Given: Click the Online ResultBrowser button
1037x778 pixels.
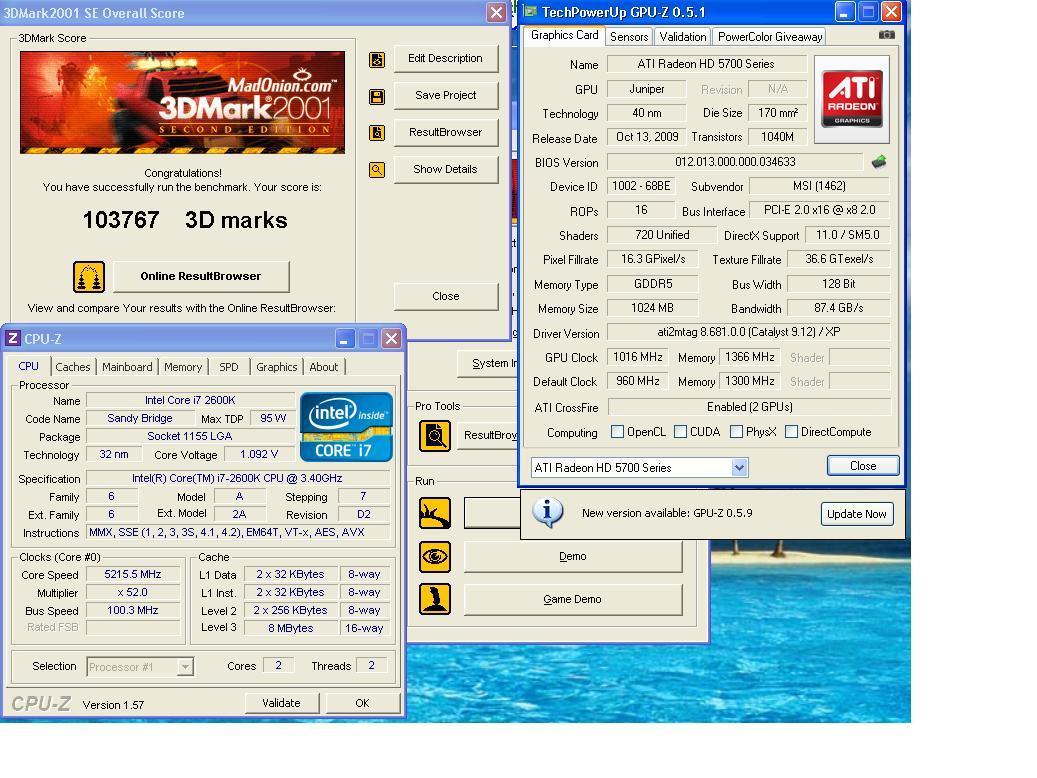Looking at the screenshot, I should pos(201,277).
